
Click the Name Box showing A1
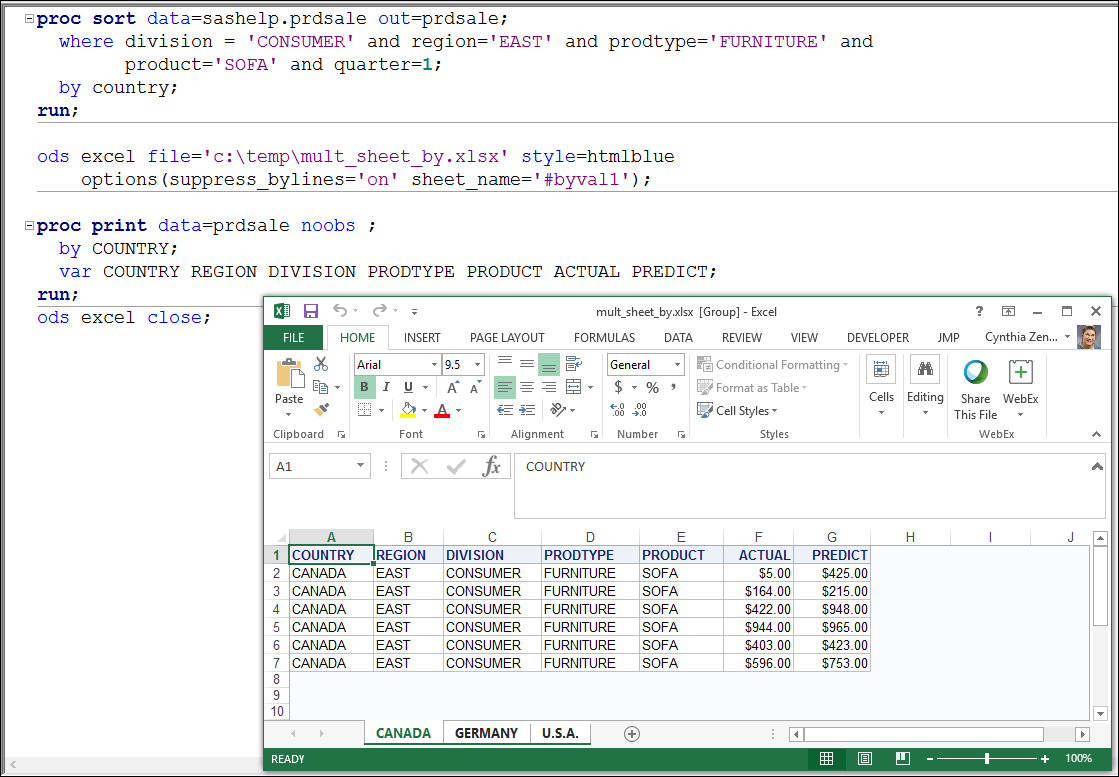coord(310,466)
